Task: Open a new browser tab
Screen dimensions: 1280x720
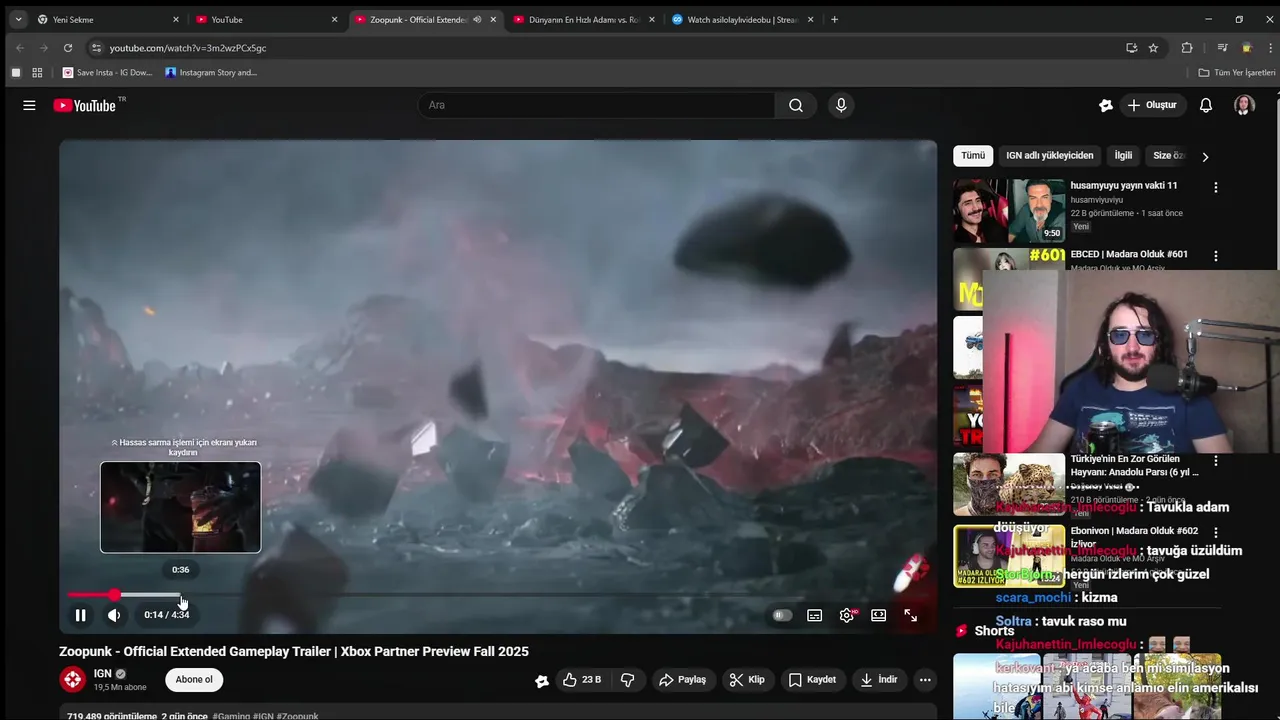Action: pyautogui.click(x=834, y=19)
